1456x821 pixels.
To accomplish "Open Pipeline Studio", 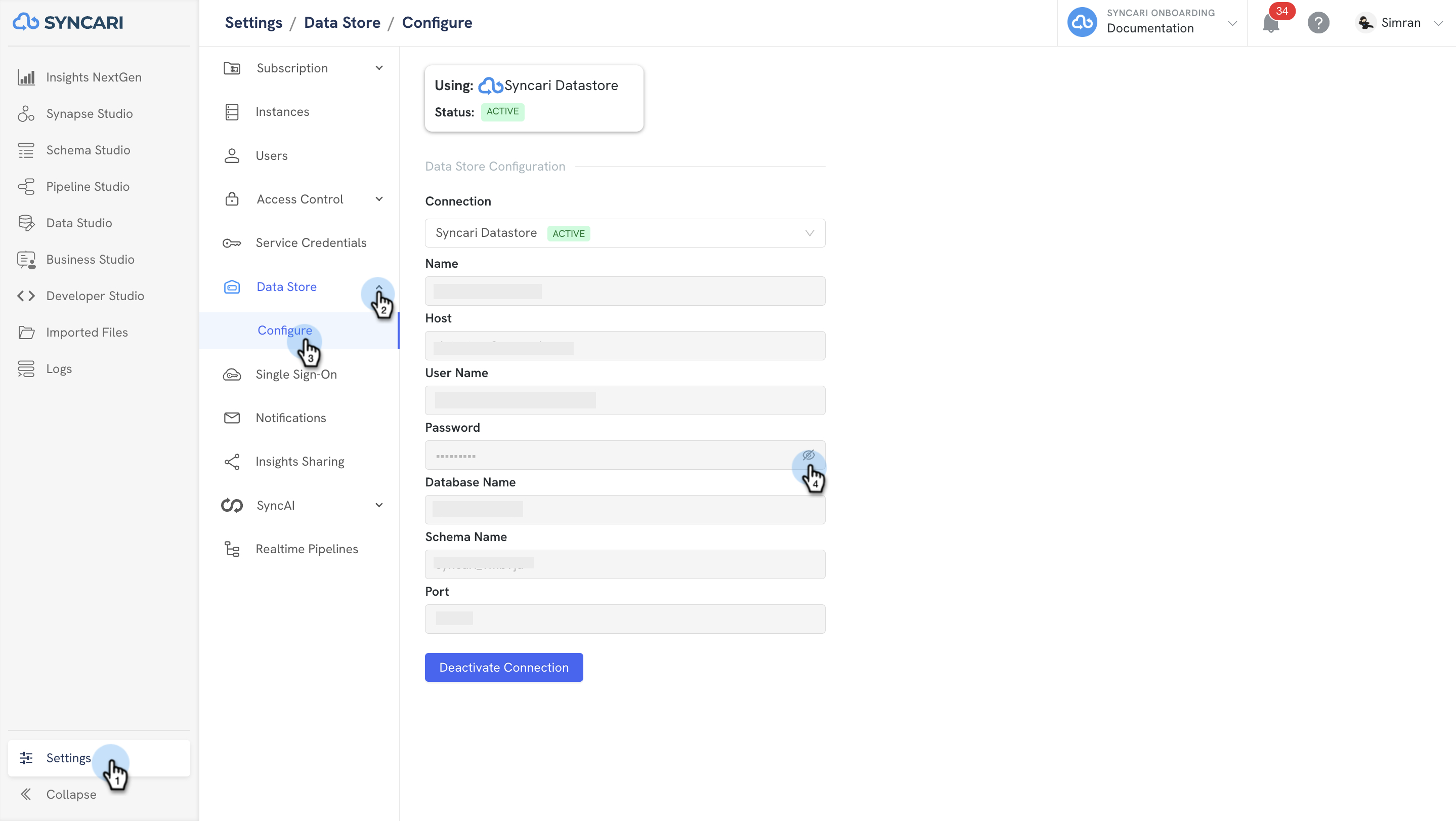I will (x=88, y=187).
